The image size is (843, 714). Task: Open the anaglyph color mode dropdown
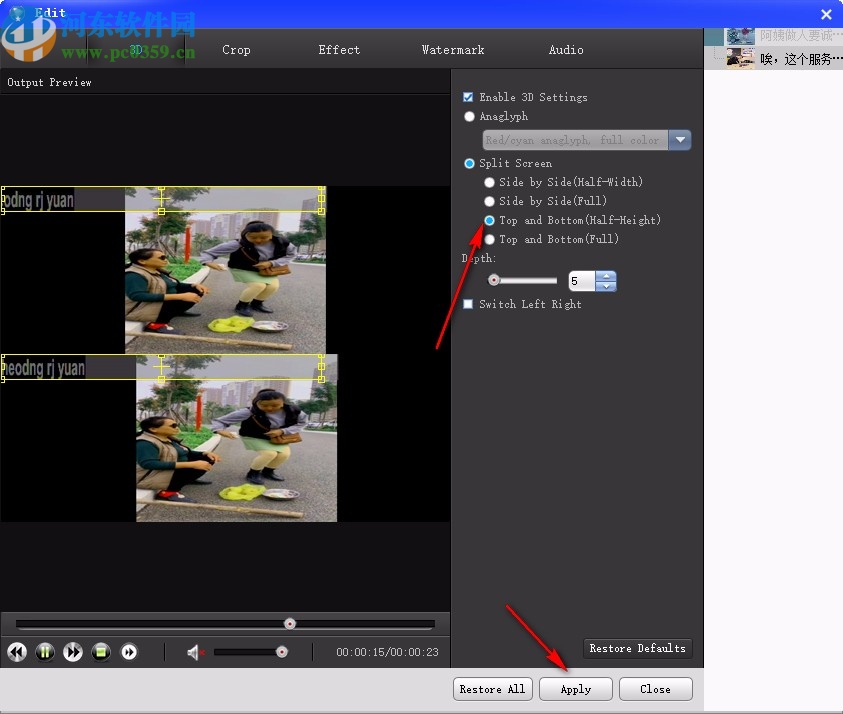pos(680,140)
